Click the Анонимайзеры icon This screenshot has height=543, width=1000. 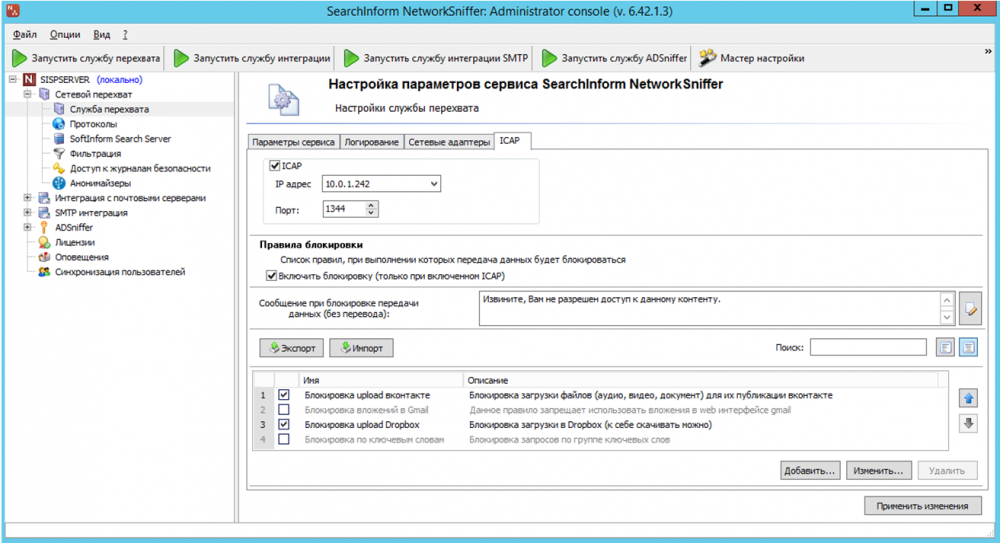point(59,183)
